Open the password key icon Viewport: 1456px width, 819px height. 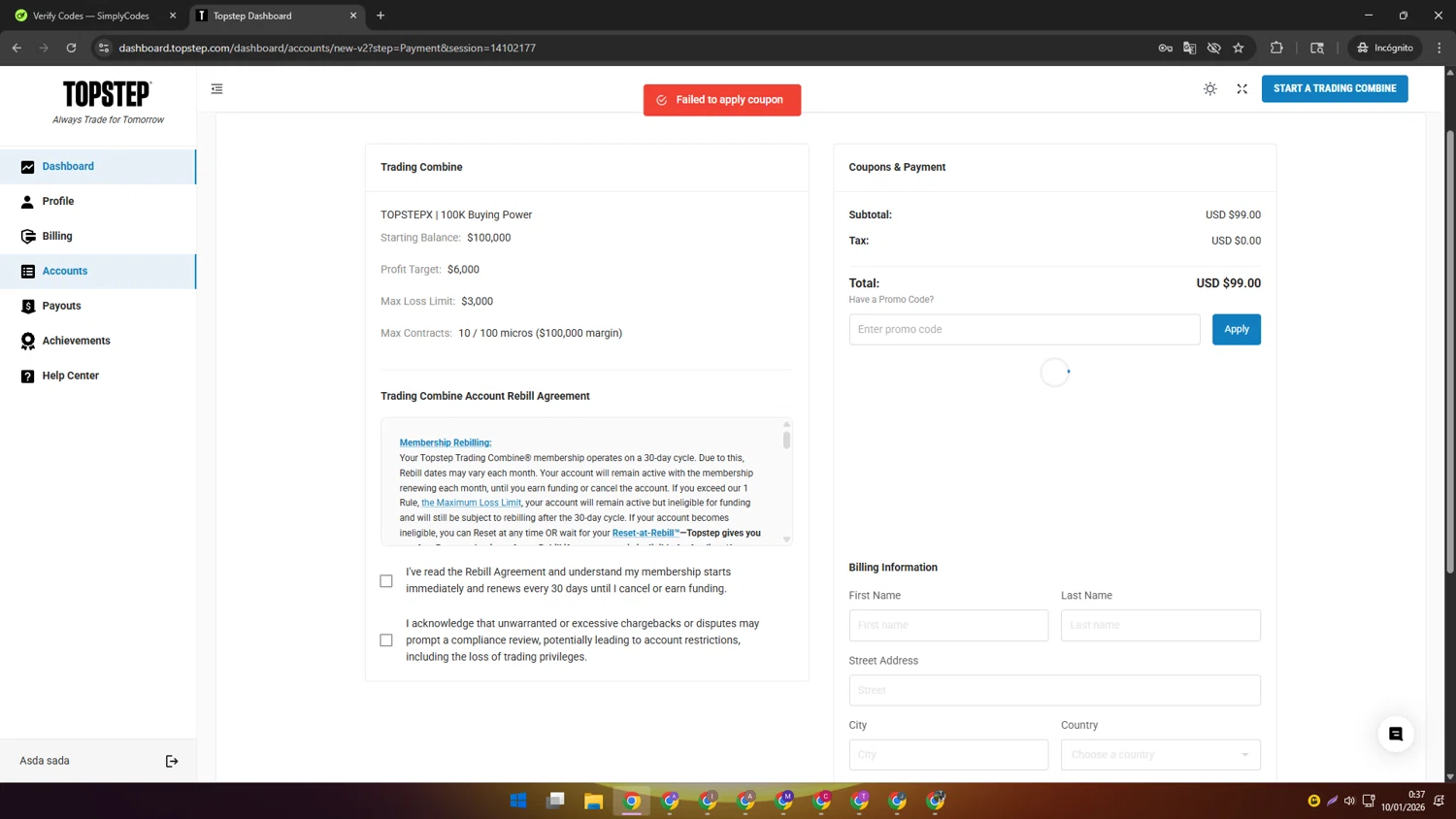pos(1165,48)
